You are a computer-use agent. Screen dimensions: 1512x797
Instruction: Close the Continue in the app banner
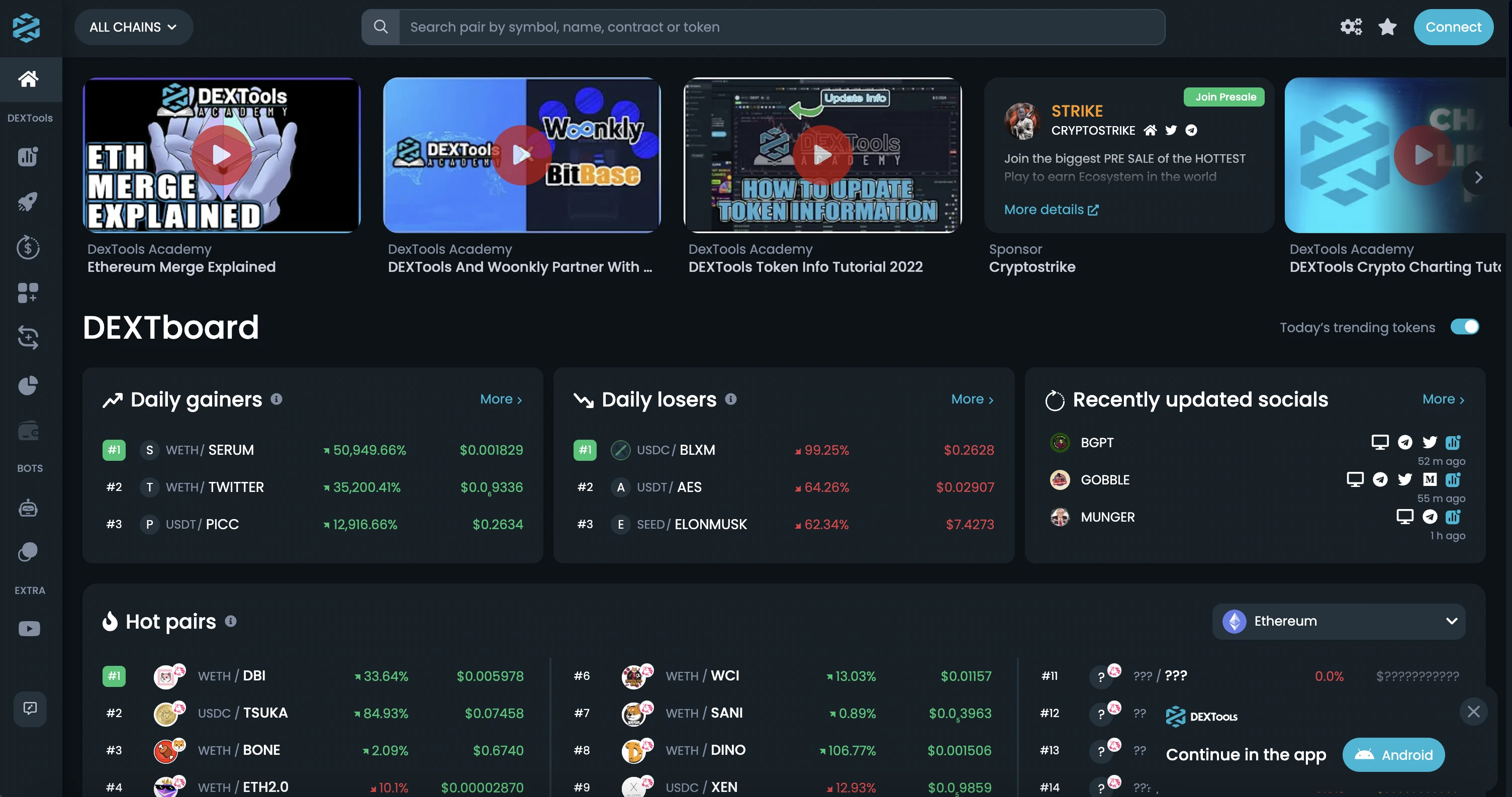tap(1473, 712)
